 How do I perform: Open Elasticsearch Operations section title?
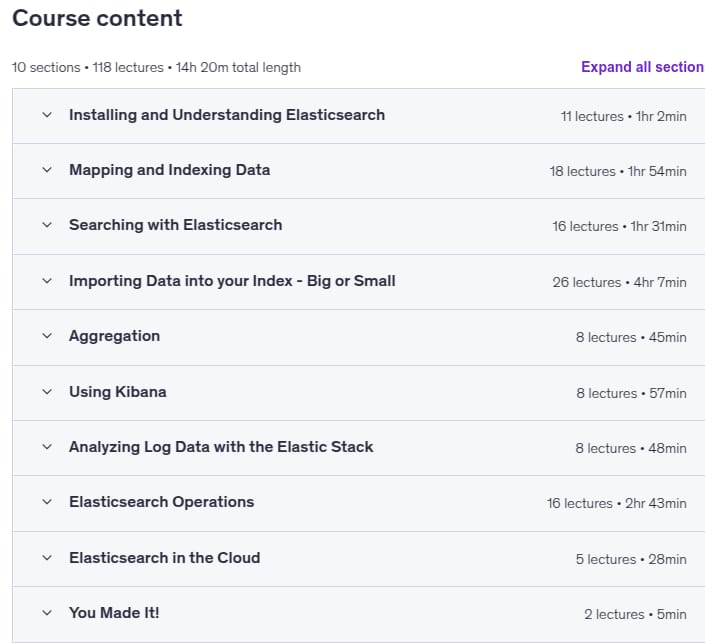tap(161, 502)
